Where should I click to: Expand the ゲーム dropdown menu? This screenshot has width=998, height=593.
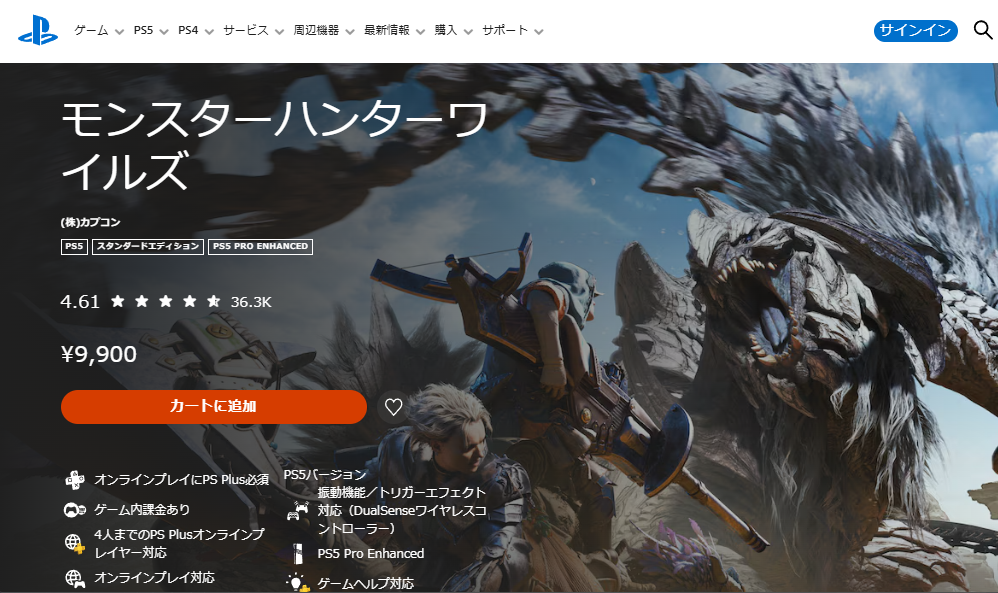pos(99,31)
